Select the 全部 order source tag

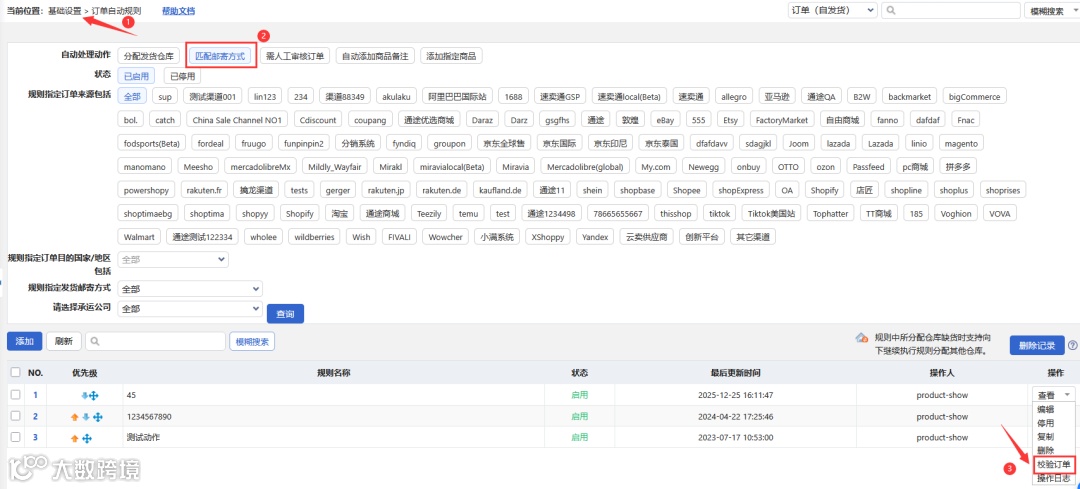(x=131, y=97)
